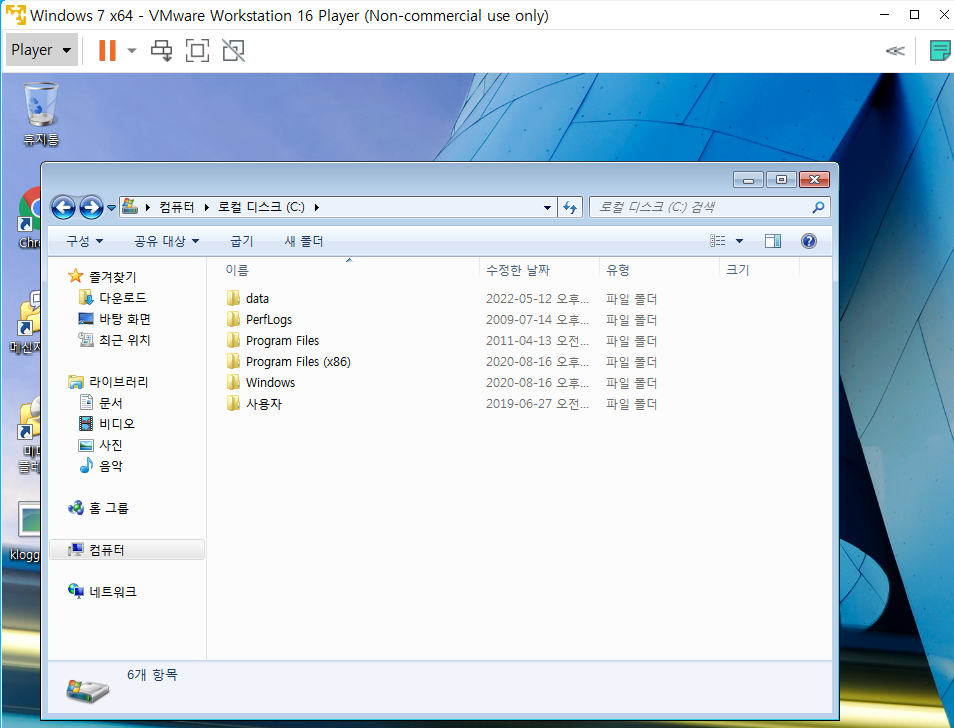The width and height of the screenshot is (954, 728).
Task: Enter full screen mode from VMware toolbar
Action: (x=197, y=50)
